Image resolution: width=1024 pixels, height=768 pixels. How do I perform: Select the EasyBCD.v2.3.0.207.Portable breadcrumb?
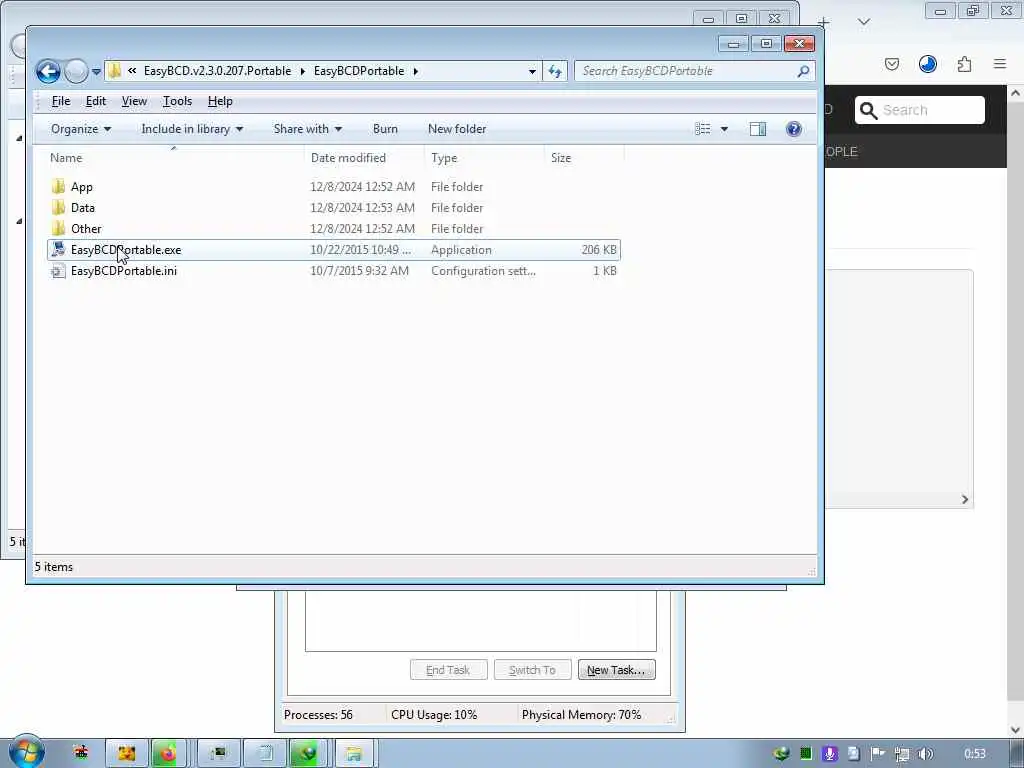point(217,71)
